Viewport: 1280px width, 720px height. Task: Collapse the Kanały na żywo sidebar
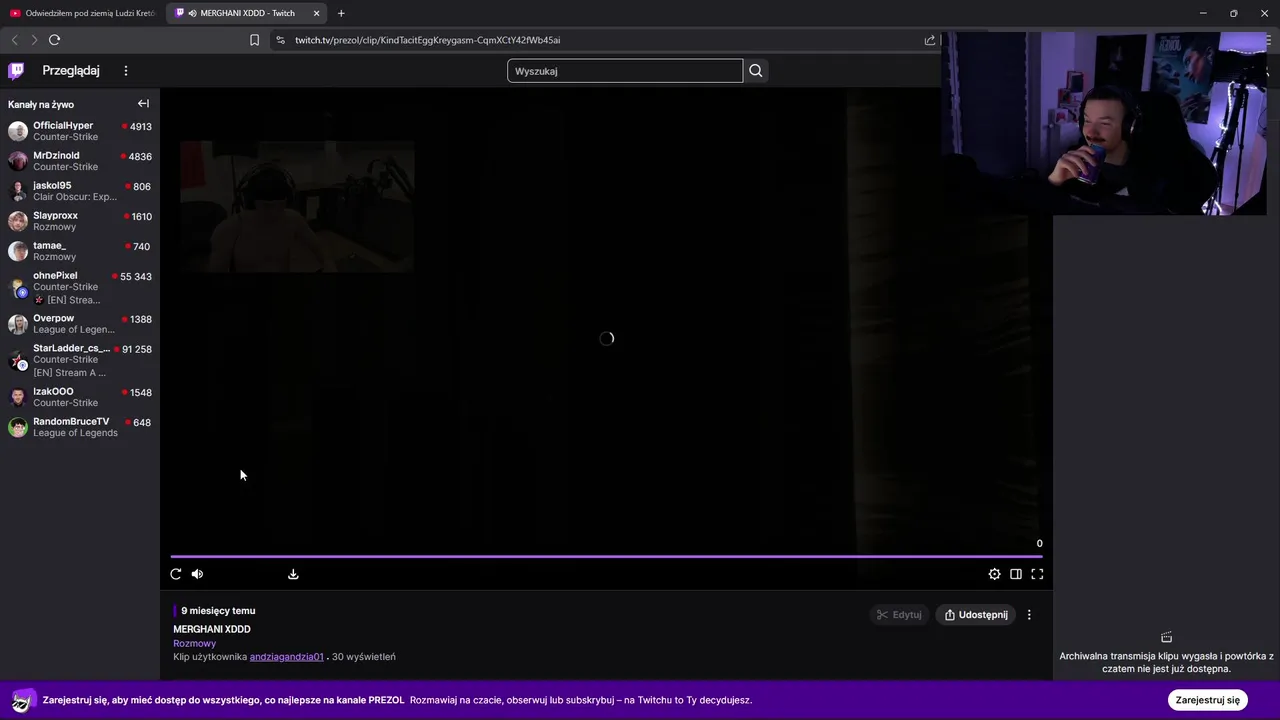(x=143, y=104)
